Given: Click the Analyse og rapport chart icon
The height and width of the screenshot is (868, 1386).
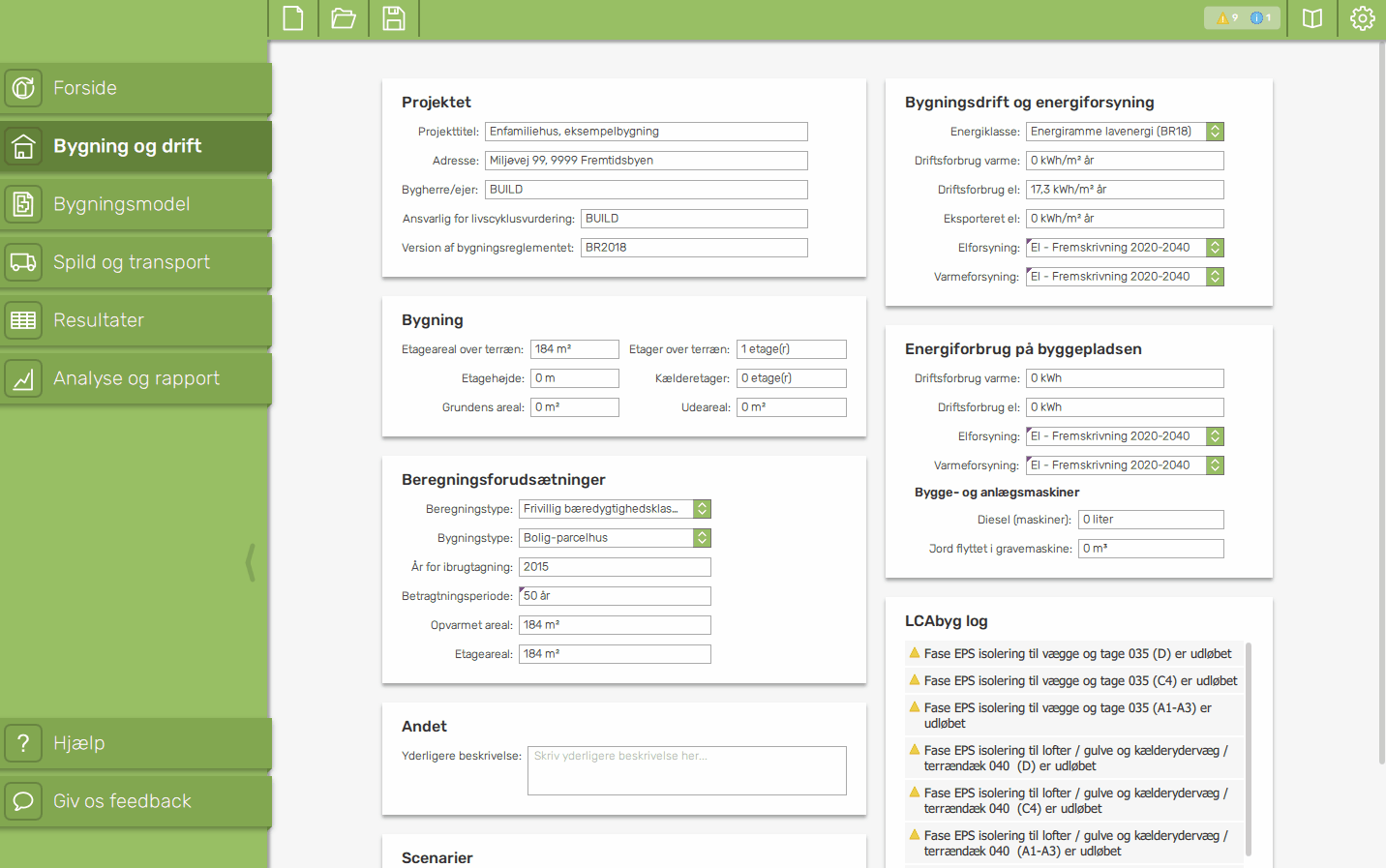Looking at the screenshot, I should [x=23, y=378].
